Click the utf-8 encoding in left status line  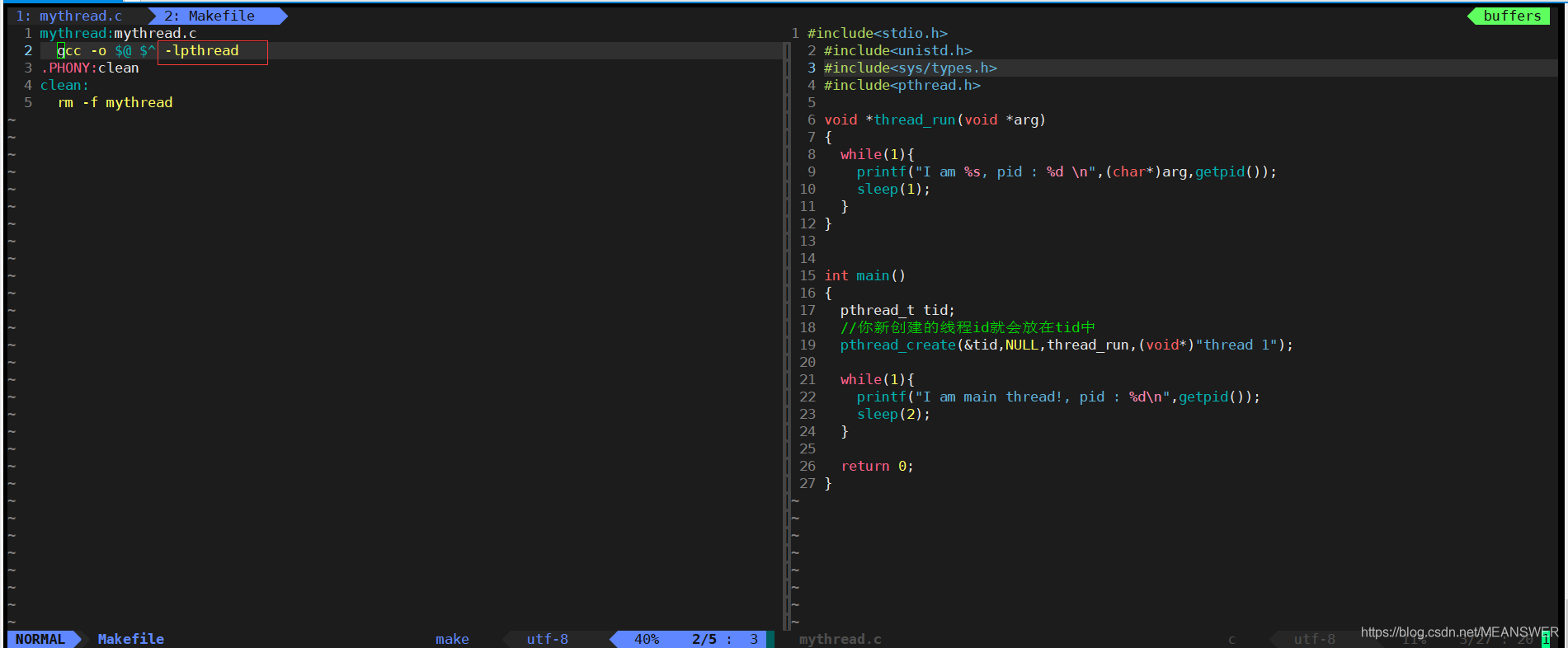pos(548,639)
